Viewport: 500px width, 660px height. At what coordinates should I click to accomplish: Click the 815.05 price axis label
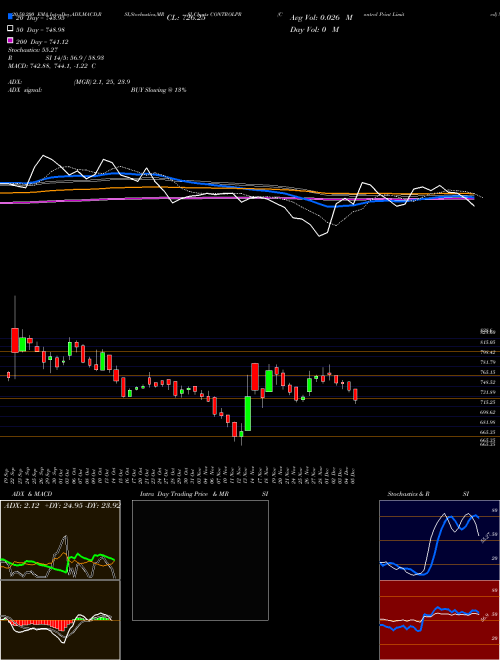(x=487, y=342)
